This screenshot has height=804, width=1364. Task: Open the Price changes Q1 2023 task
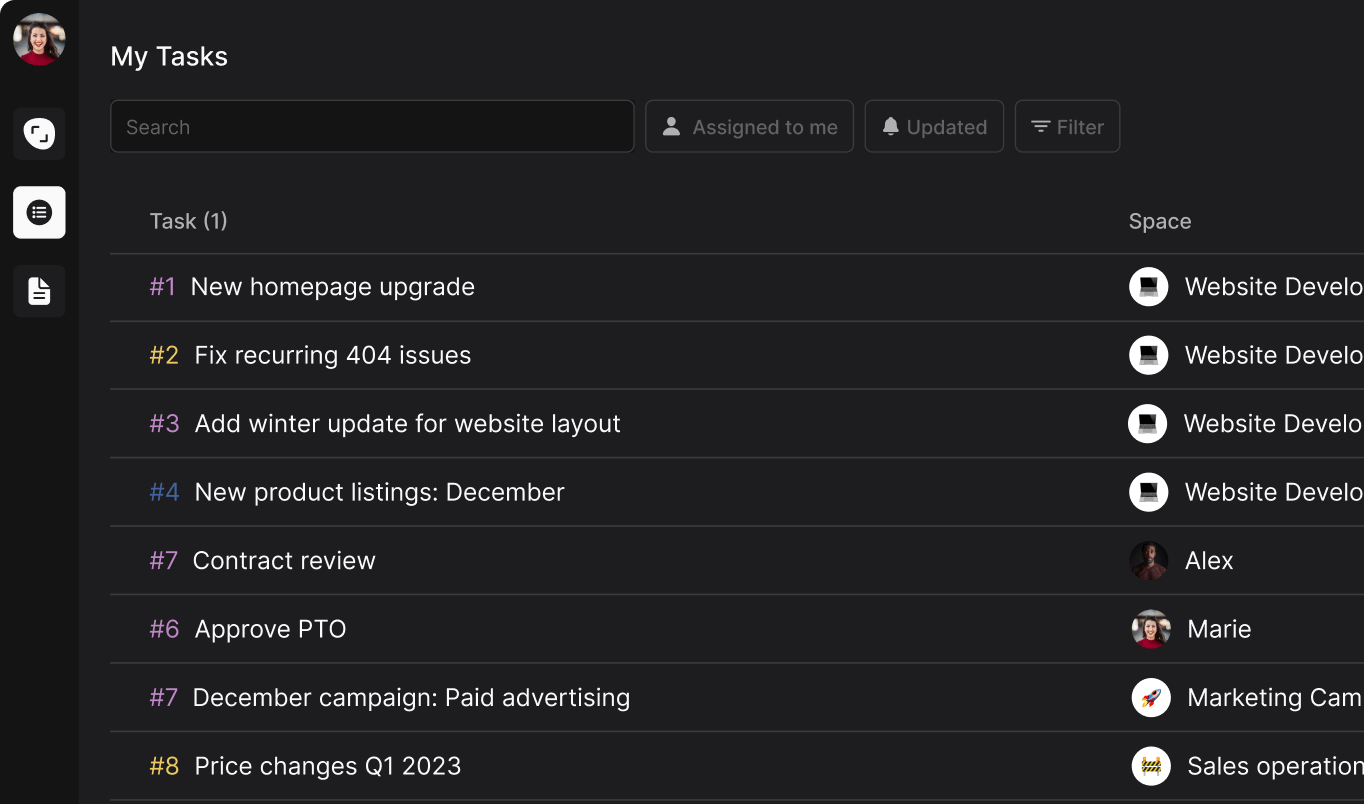pos(327,766)
